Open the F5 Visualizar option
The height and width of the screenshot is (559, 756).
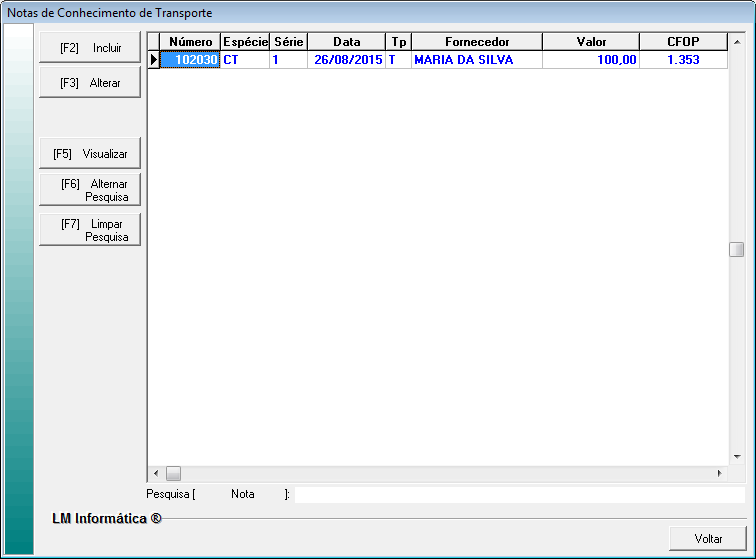coord(90,154)
